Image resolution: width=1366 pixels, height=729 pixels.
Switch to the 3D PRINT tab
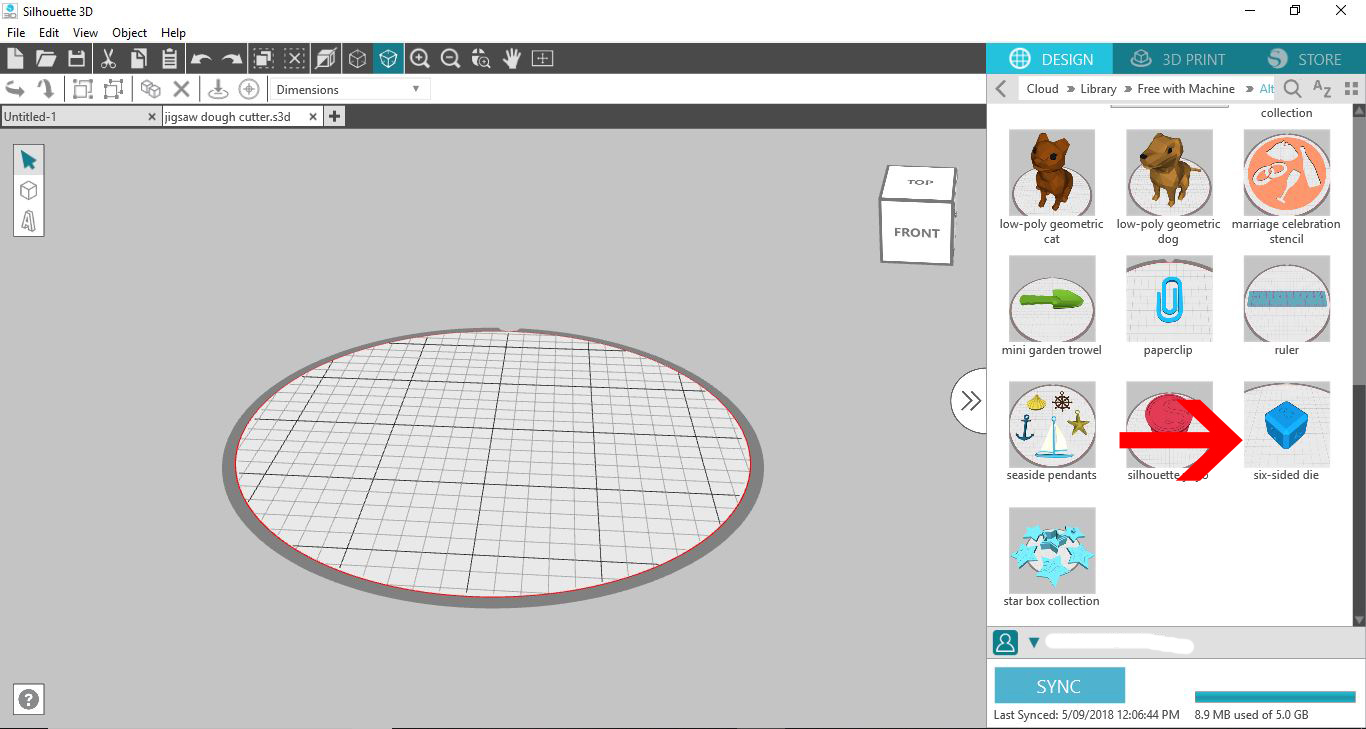[x=1179, y=59]
